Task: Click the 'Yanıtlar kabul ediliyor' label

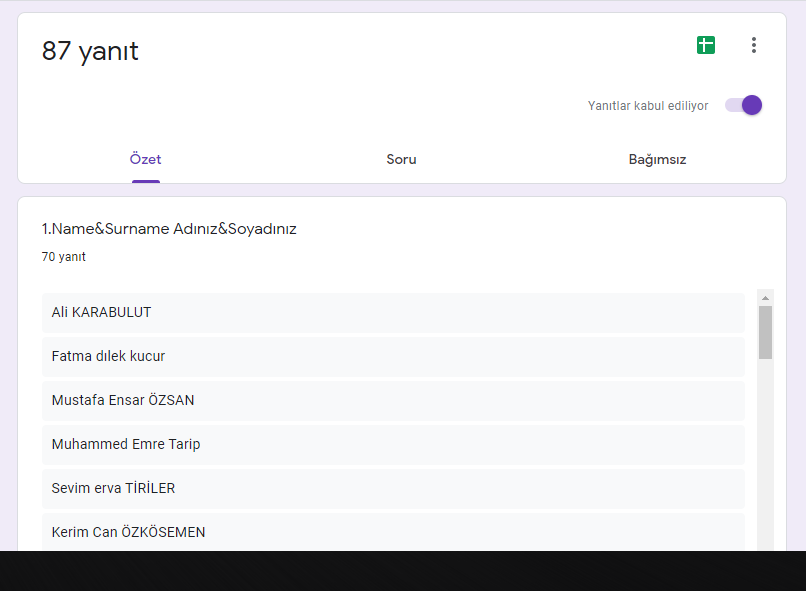Action: 648,106
